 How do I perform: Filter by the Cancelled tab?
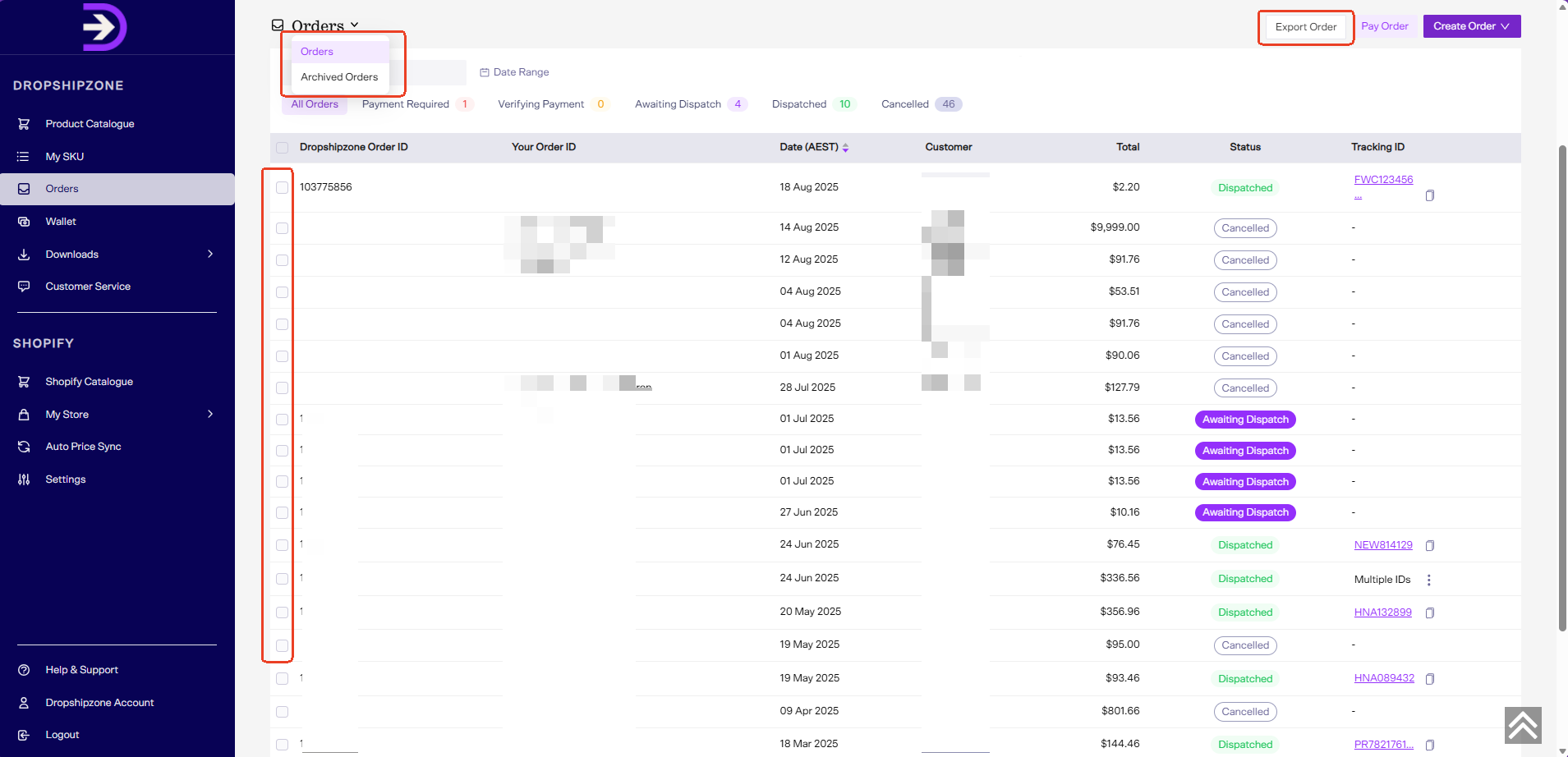[921, 104]
